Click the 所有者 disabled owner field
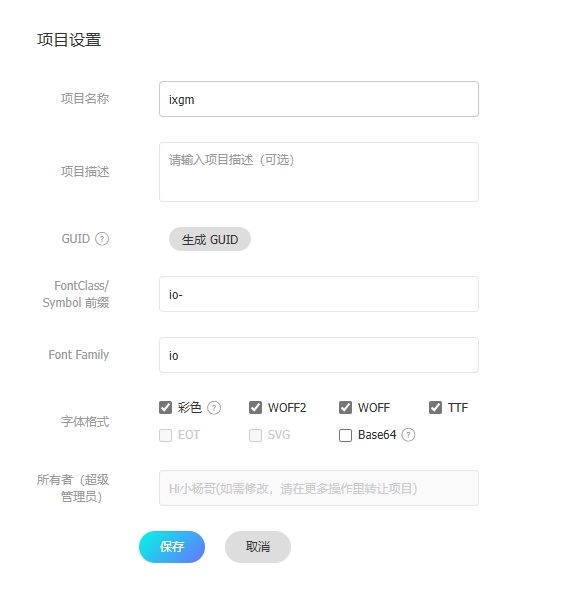Viewport: 565px width, 595px height. pos(319,488)
